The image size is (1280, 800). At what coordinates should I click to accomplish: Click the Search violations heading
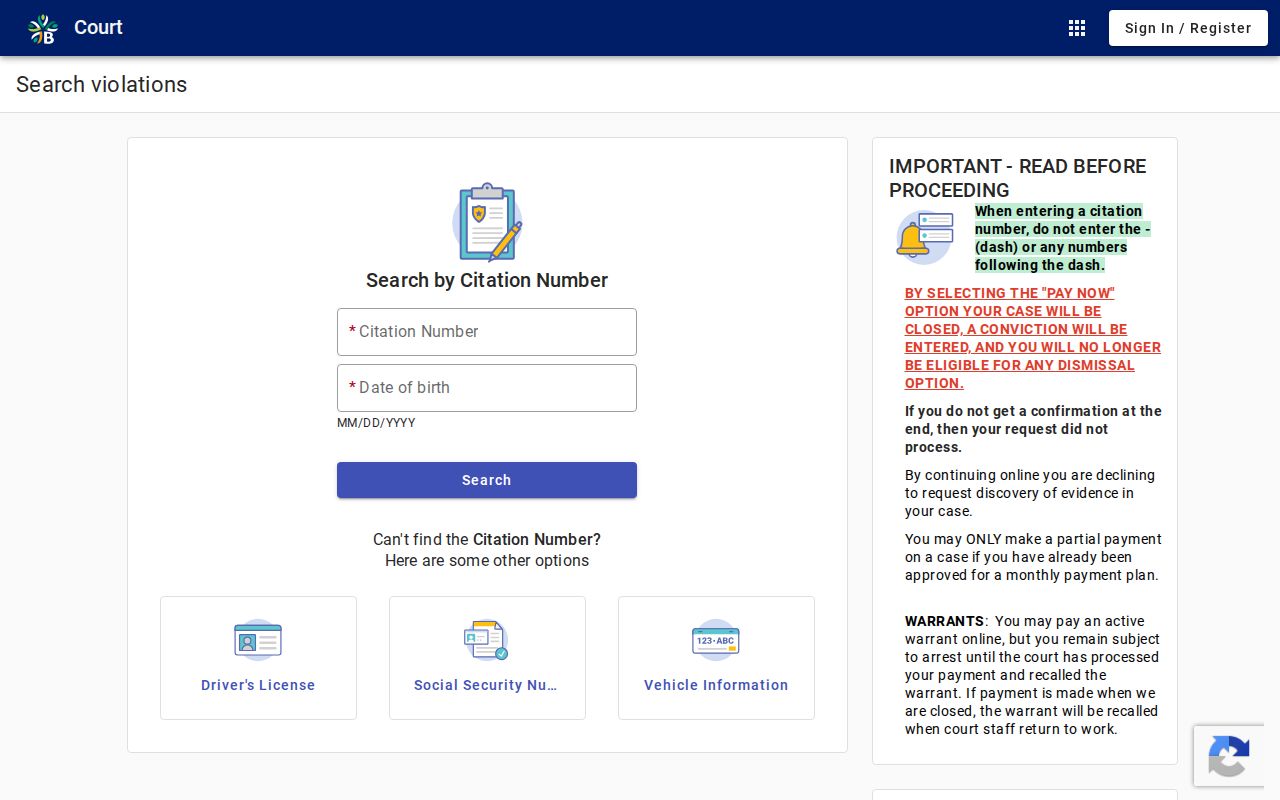coord(102,84)
